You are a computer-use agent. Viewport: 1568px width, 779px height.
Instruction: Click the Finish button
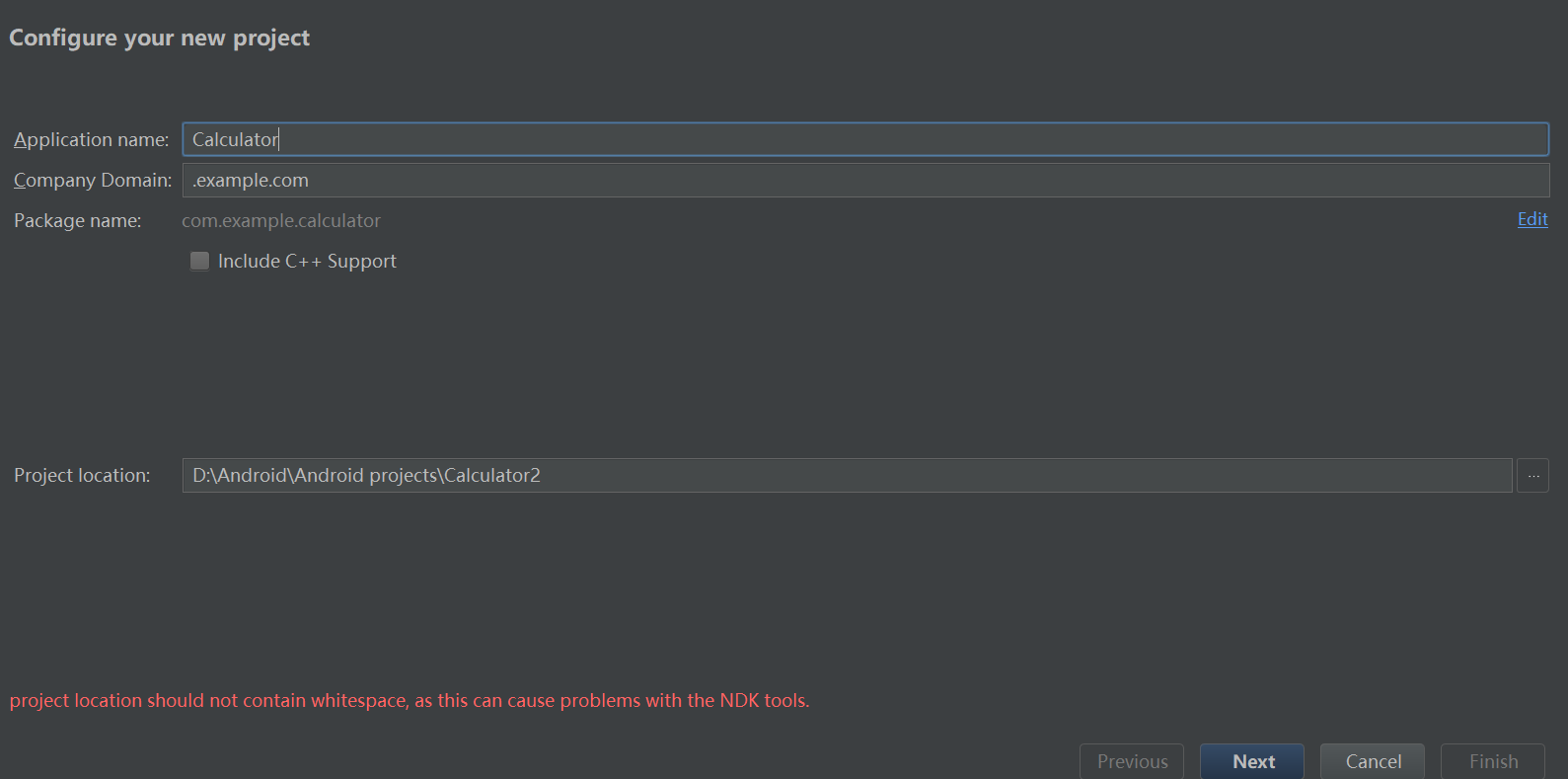pyautogui.click(x=1492, y=761)
